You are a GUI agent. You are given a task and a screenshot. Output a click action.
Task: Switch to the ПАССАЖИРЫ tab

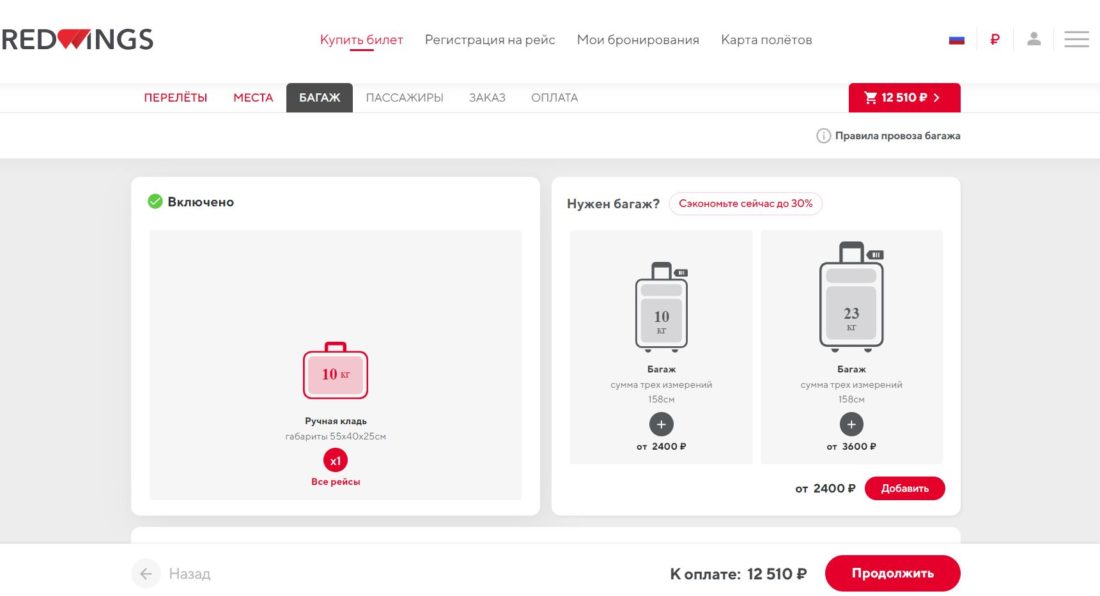click(404, 97)
